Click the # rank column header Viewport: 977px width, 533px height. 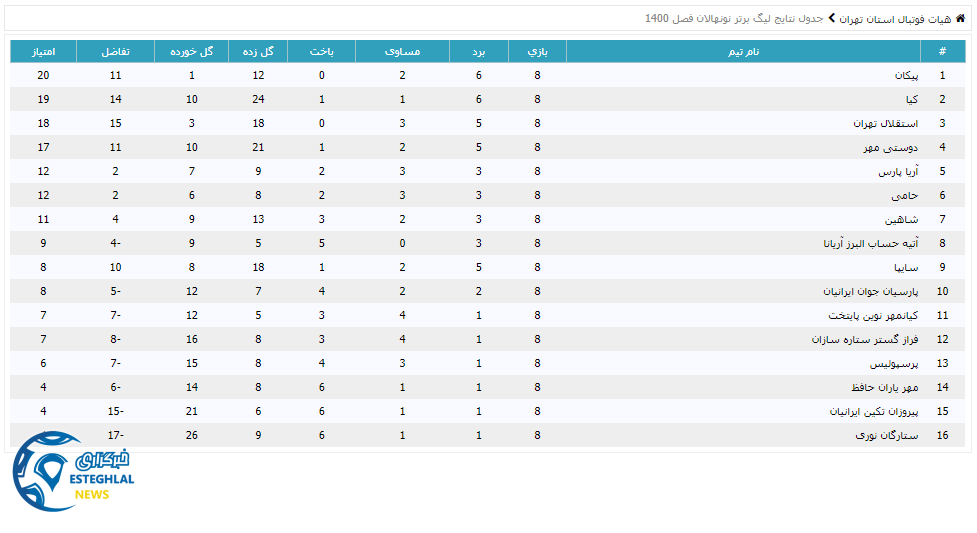click(x=941, y=52)
